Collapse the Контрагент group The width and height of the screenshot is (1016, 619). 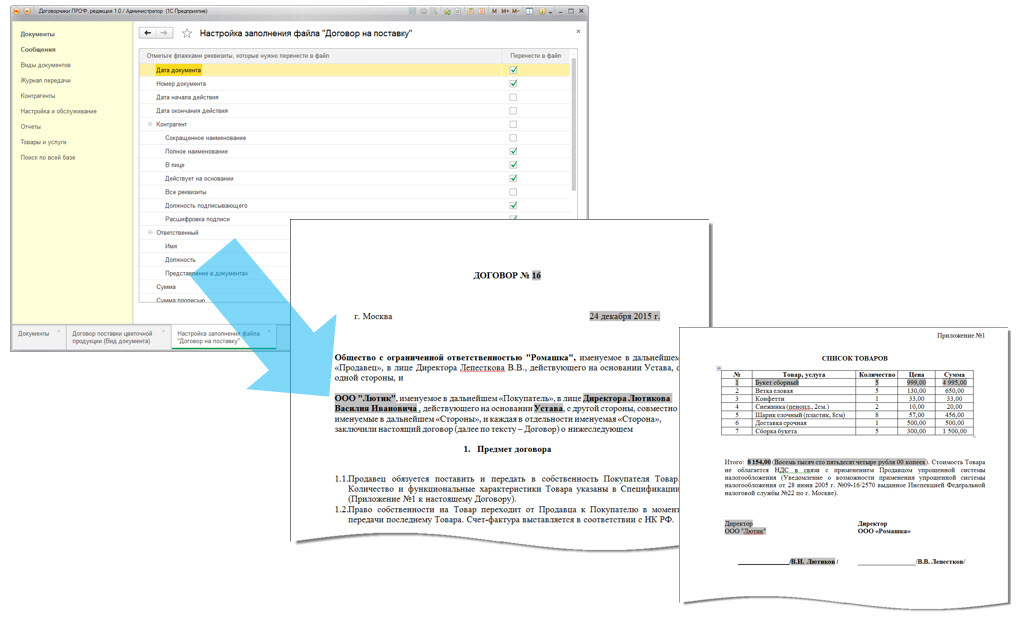coord(150,124)
